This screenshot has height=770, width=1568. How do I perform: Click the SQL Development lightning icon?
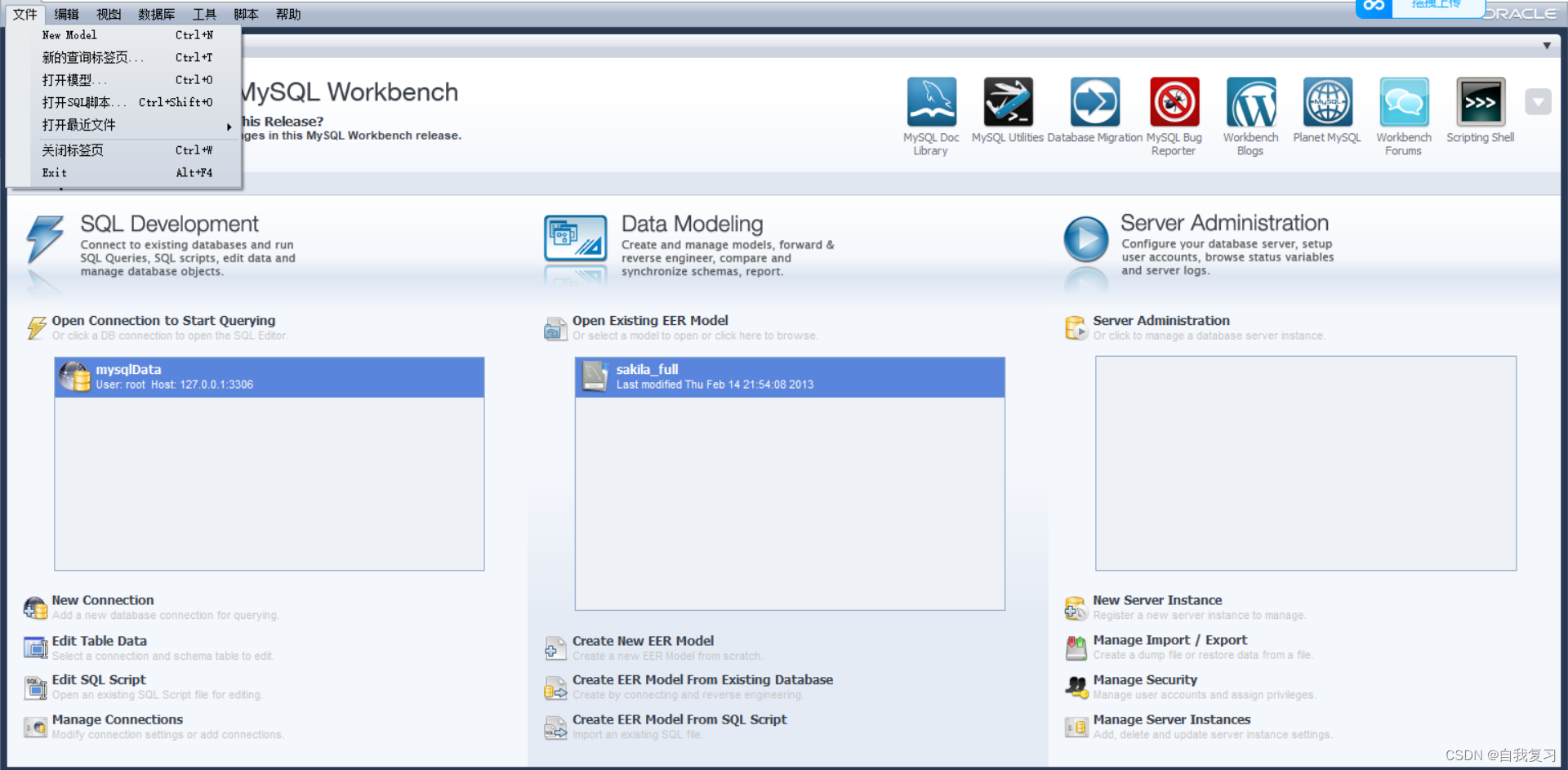coord(45,238)
